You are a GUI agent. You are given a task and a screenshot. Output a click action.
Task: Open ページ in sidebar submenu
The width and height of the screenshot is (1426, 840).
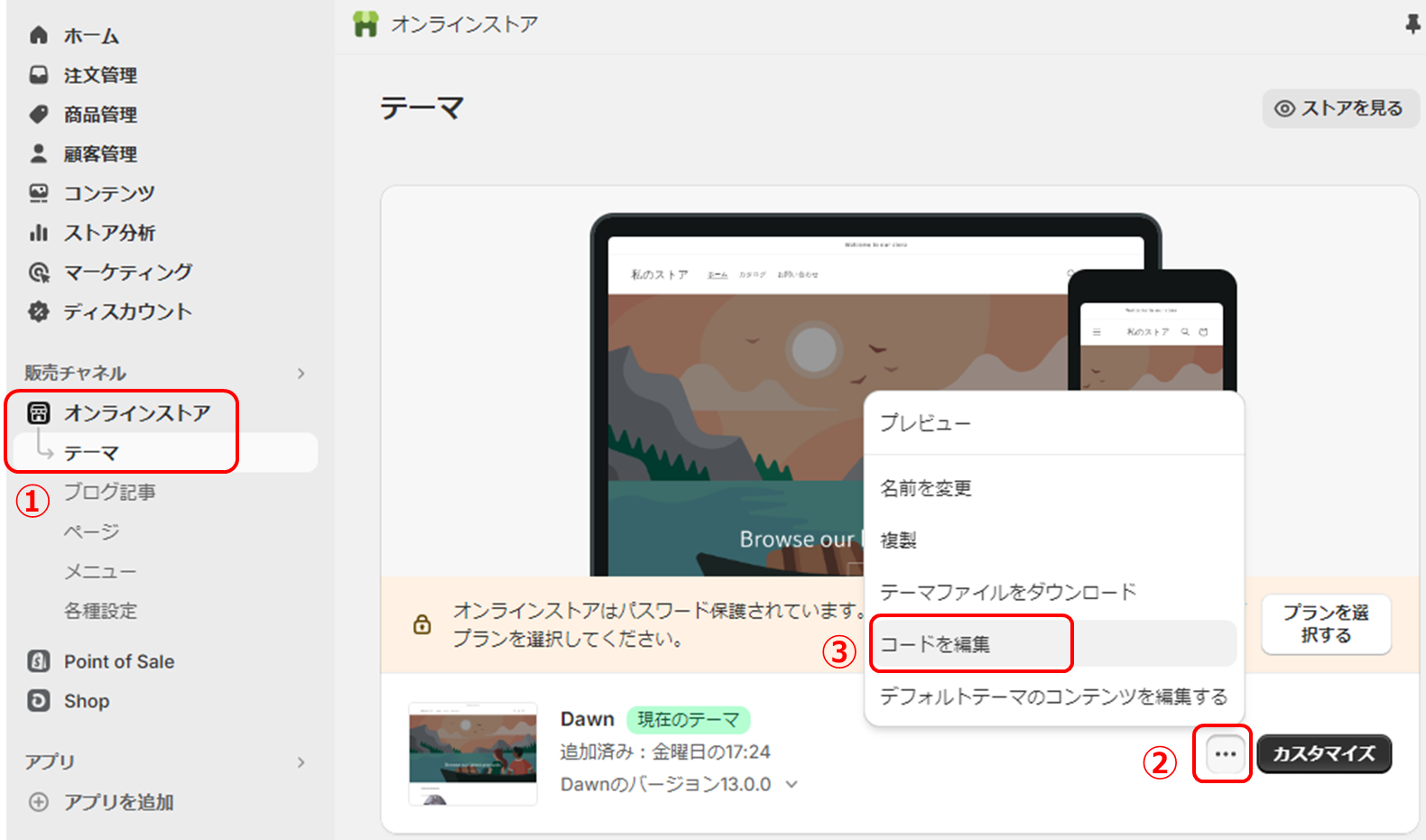91,531
